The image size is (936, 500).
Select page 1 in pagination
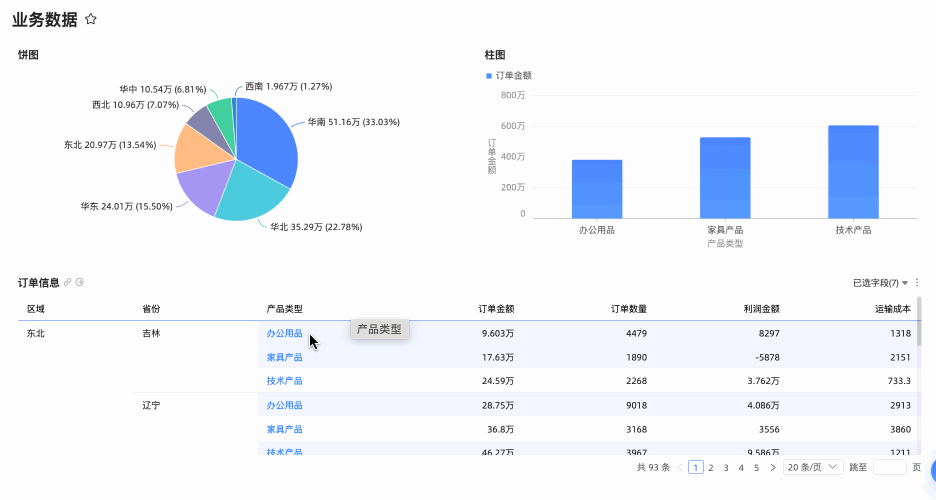[695, 467]
